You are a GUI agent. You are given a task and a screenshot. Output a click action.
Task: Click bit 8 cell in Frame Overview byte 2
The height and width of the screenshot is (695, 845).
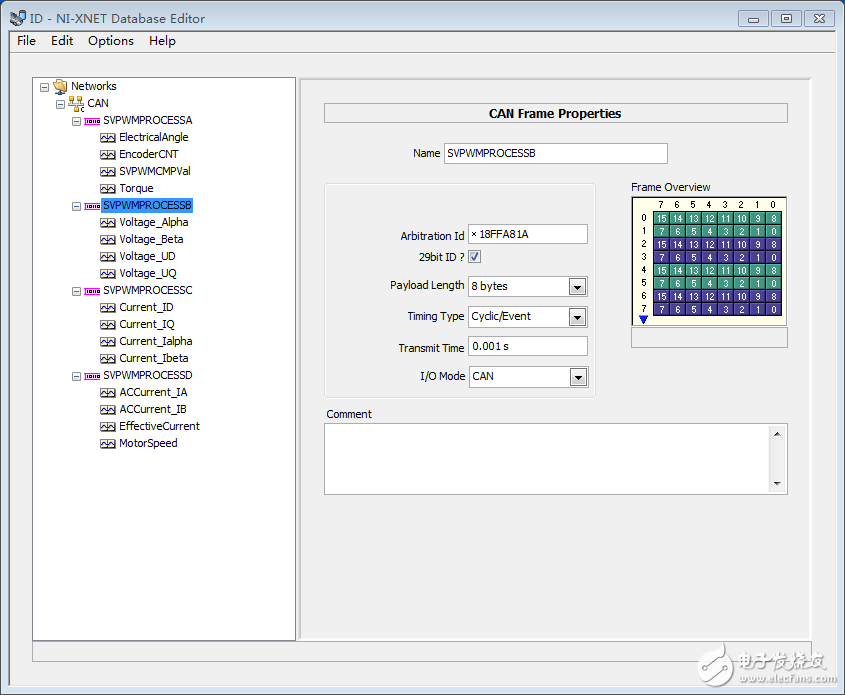tap(774, 245)
